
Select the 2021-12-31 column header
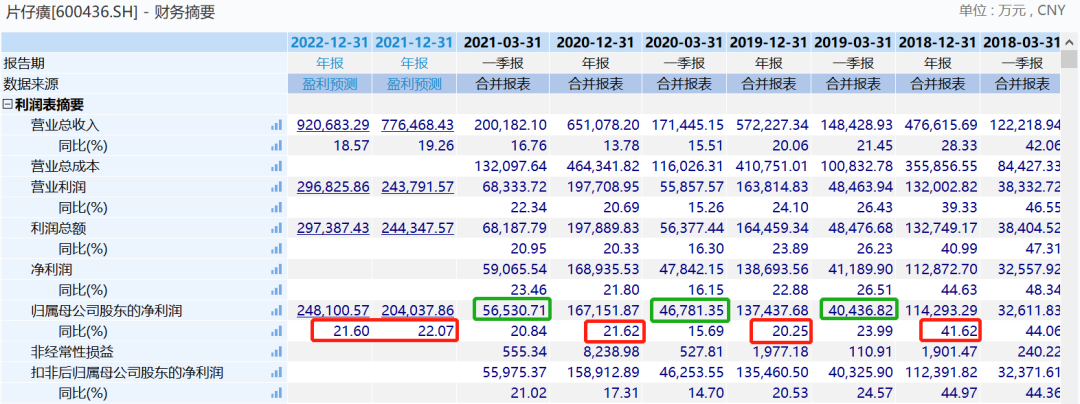(x=415, y=42)
